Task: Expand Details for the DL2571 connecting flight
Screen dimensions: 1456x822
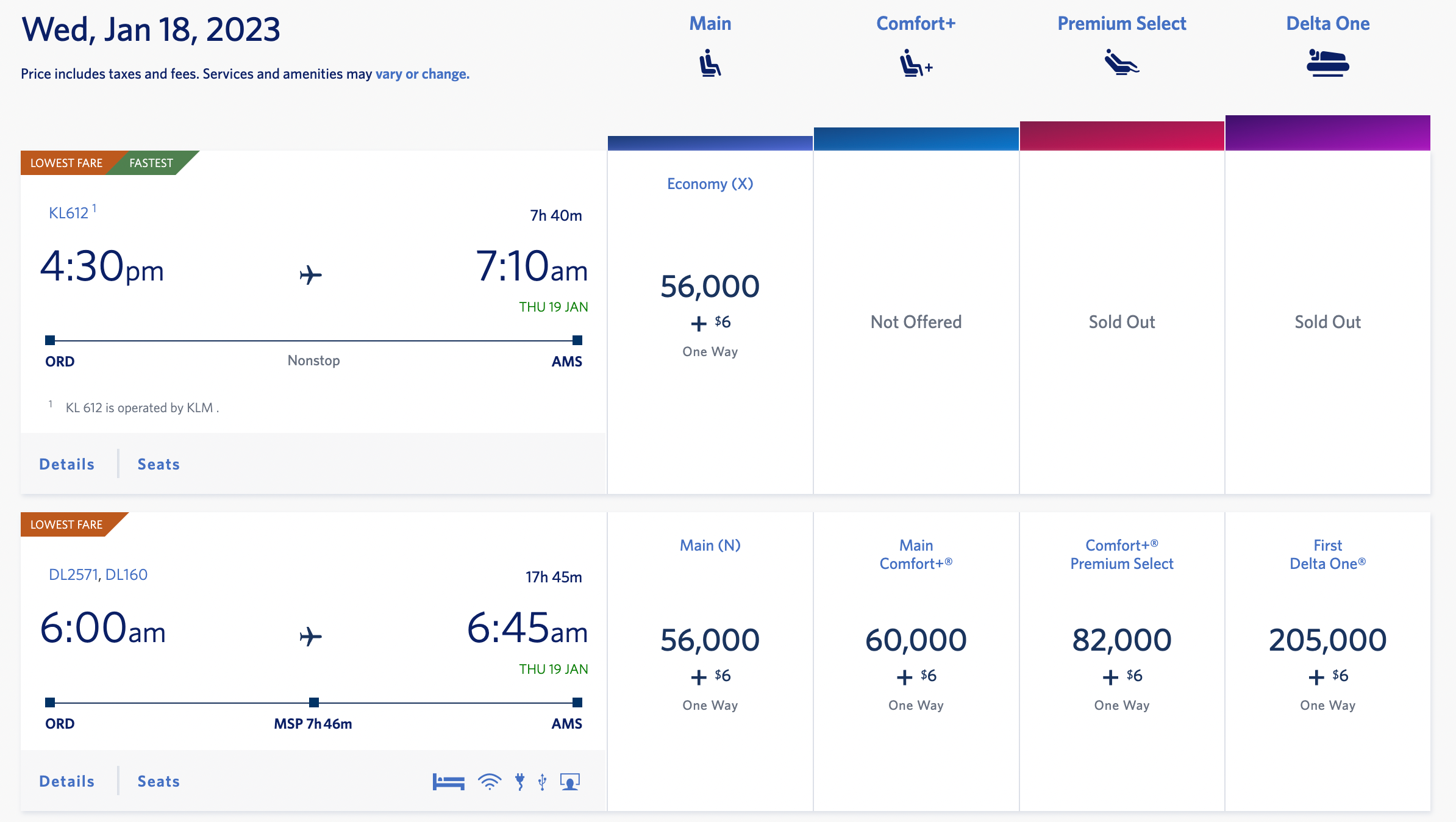Action: 66,781
